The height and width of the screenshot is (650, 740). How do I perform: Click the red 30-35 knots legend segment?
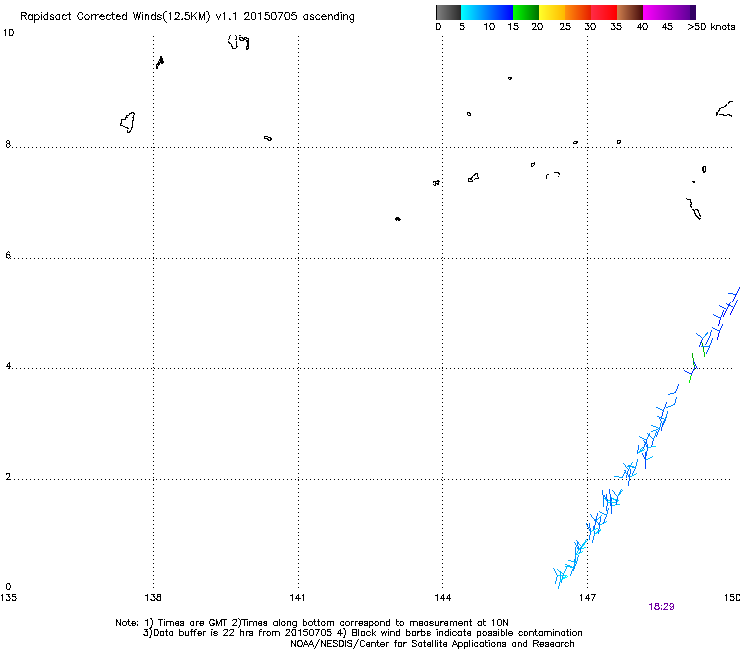[x=604, y=12]
